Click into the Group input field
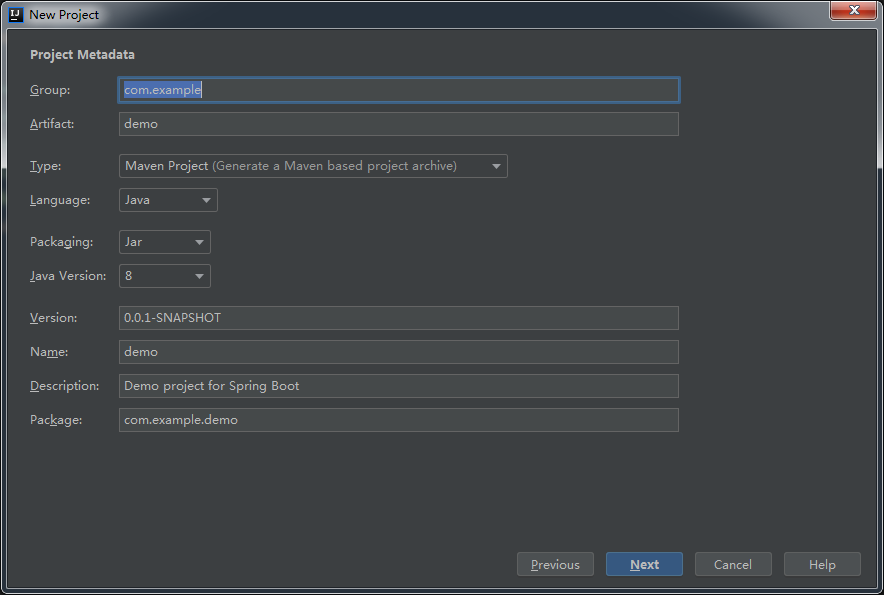The width and height of the screenshot is (884, 595). point(400,89)
